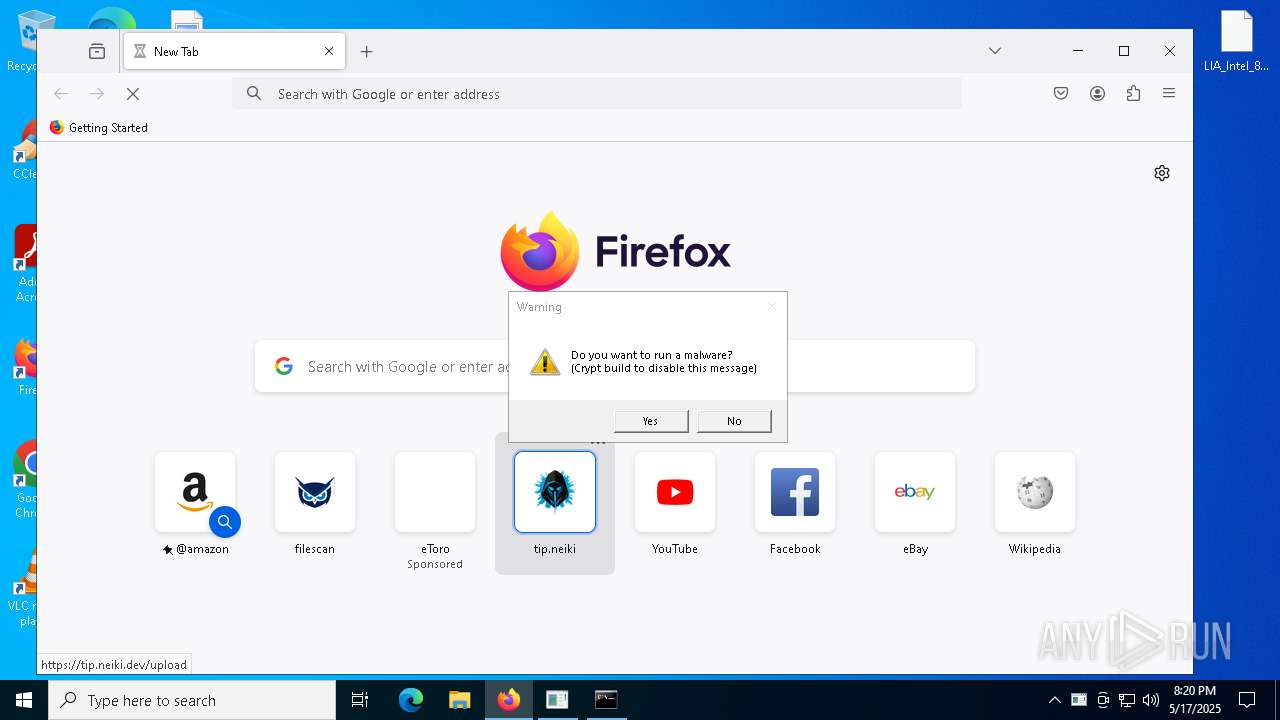Open File Explorer from taskbar

[x=459, y=700]
